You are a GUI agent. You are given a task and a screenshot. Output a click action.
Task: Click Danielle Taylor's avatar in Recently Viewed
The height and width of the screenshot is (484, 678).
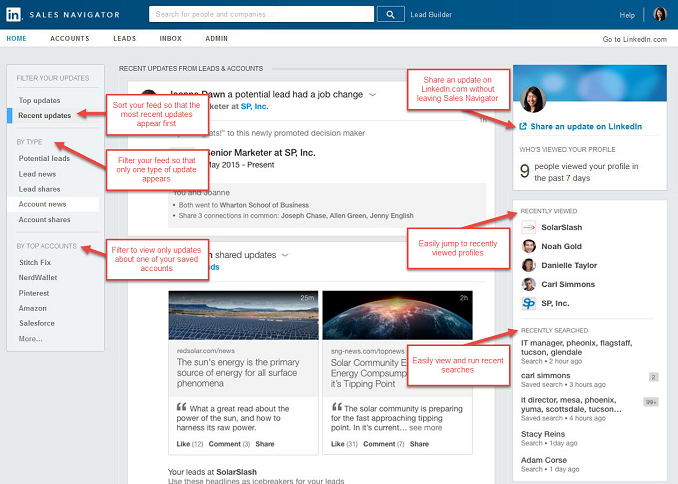point(528,265)
